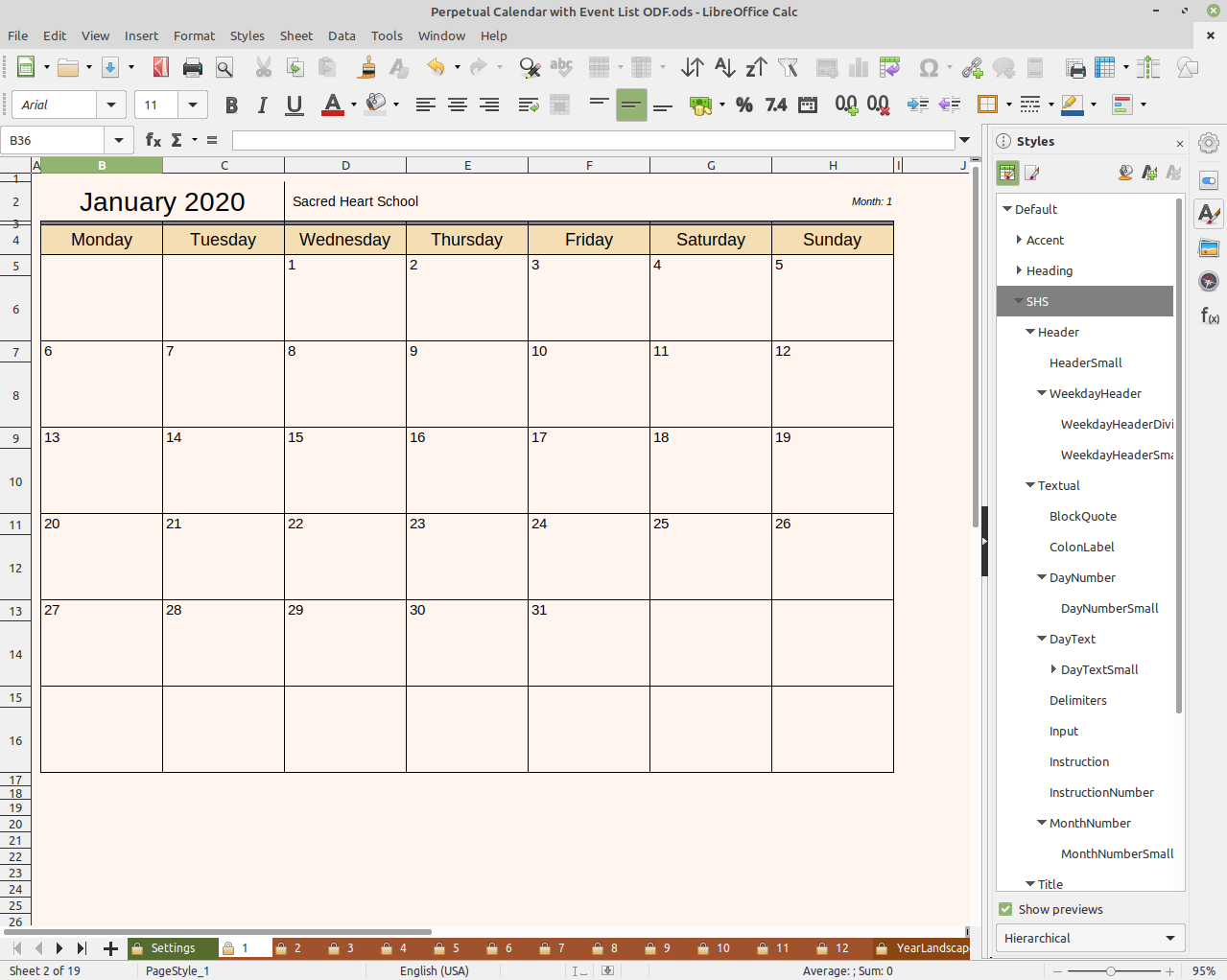Toggle underline formatting
The width and height of the screenshot is (1227, 980).
(294, 105)
